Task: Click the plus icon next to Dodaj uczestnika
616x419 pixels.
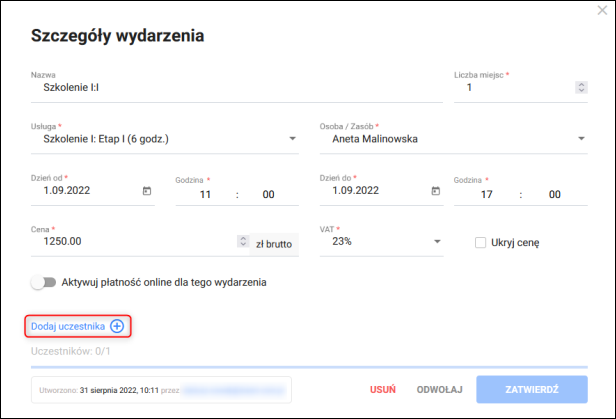Action: point(117,326)
